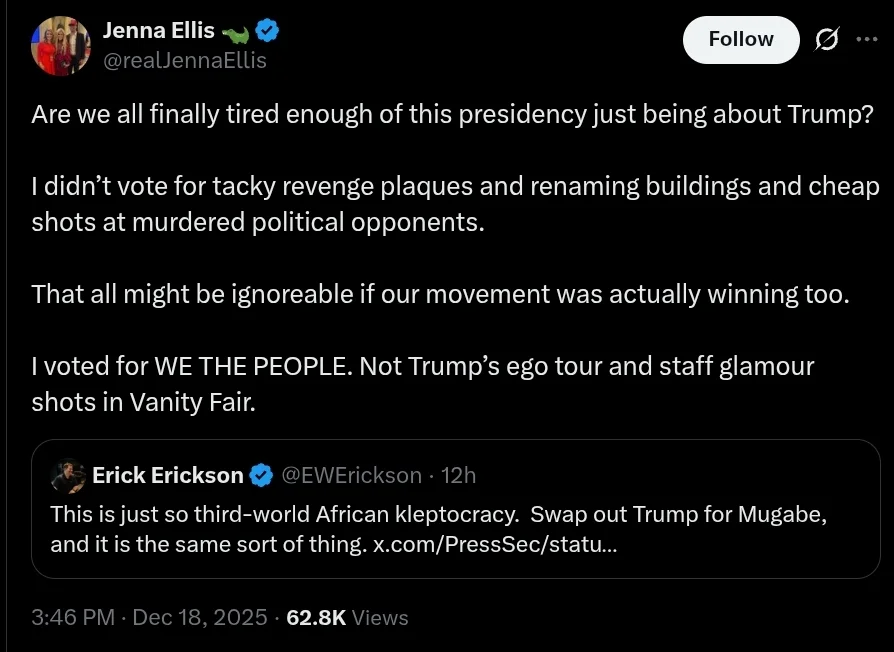This screenshot has height=652, width=894.
Task: Click Jenna Ellis's blue verified badge
Action: 269,31
